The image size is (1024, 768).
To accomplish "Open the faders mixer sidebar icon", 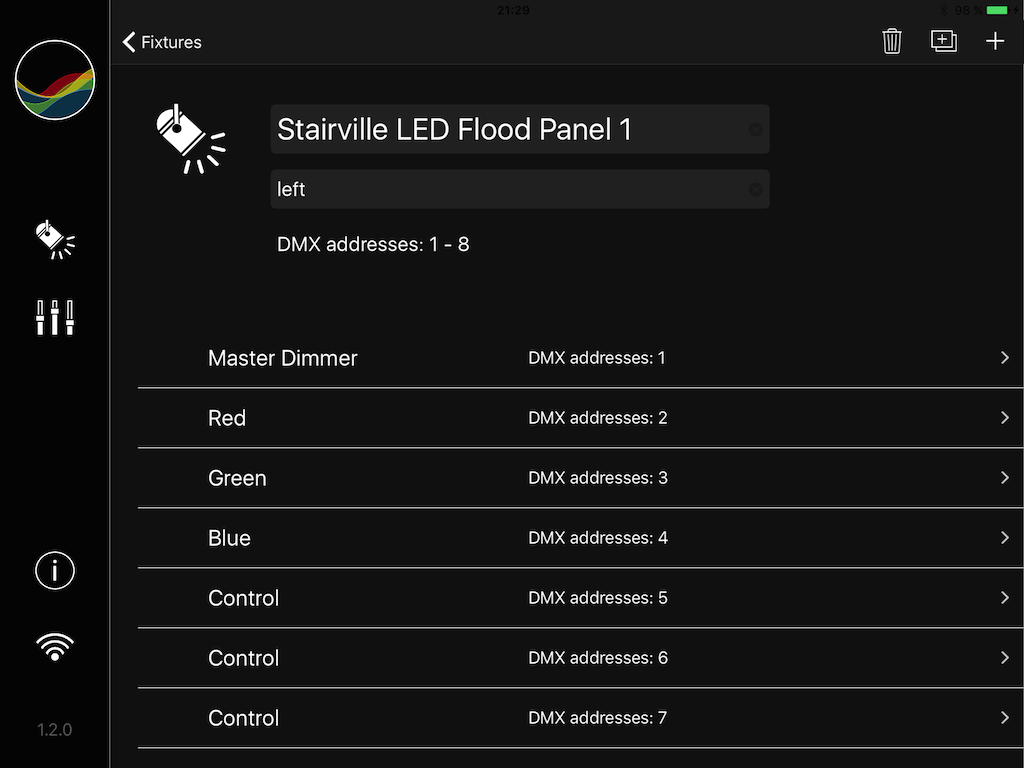I will (x=55, y=318).
